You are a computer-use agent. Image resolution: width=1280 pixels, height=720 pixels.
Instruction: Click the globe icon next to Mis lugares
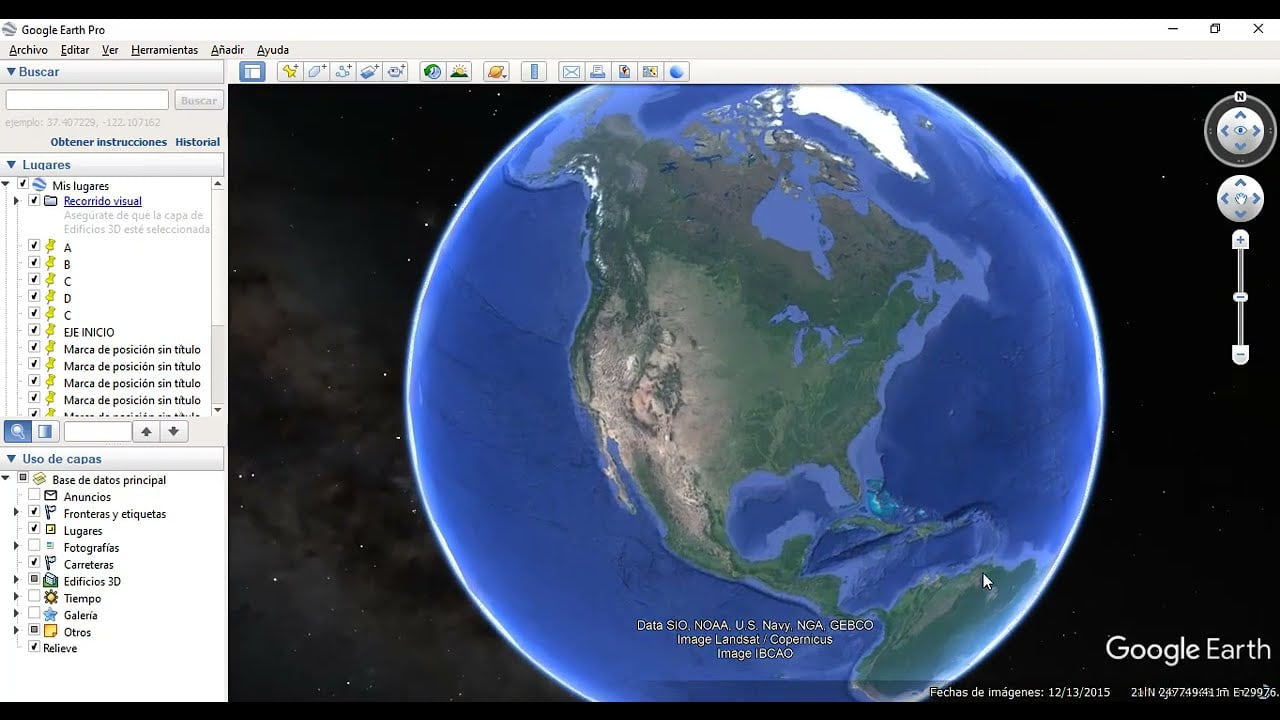[x=40, y=185]
